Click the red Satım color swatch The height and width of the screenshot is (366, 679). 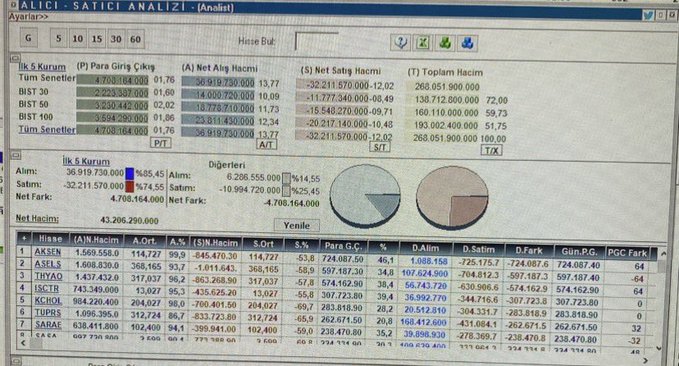[129, 186]
